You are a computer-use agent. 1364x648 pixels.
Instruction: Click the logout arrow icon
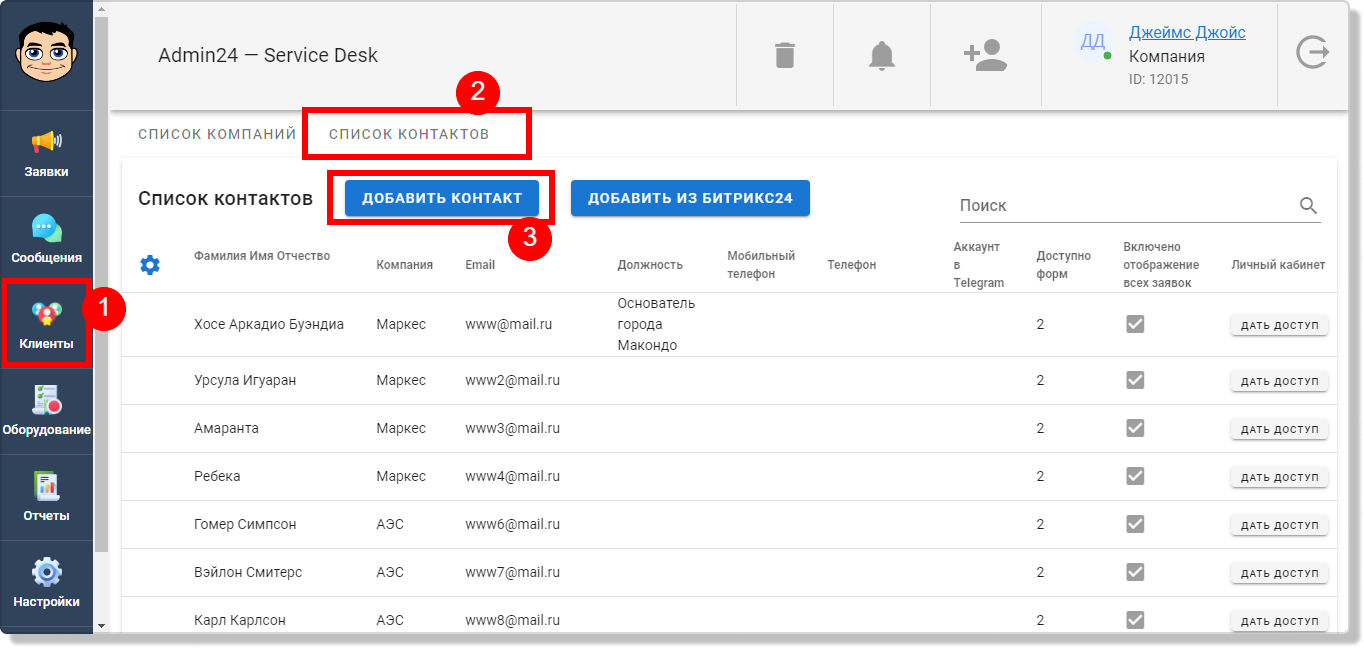click(1313, 52)
